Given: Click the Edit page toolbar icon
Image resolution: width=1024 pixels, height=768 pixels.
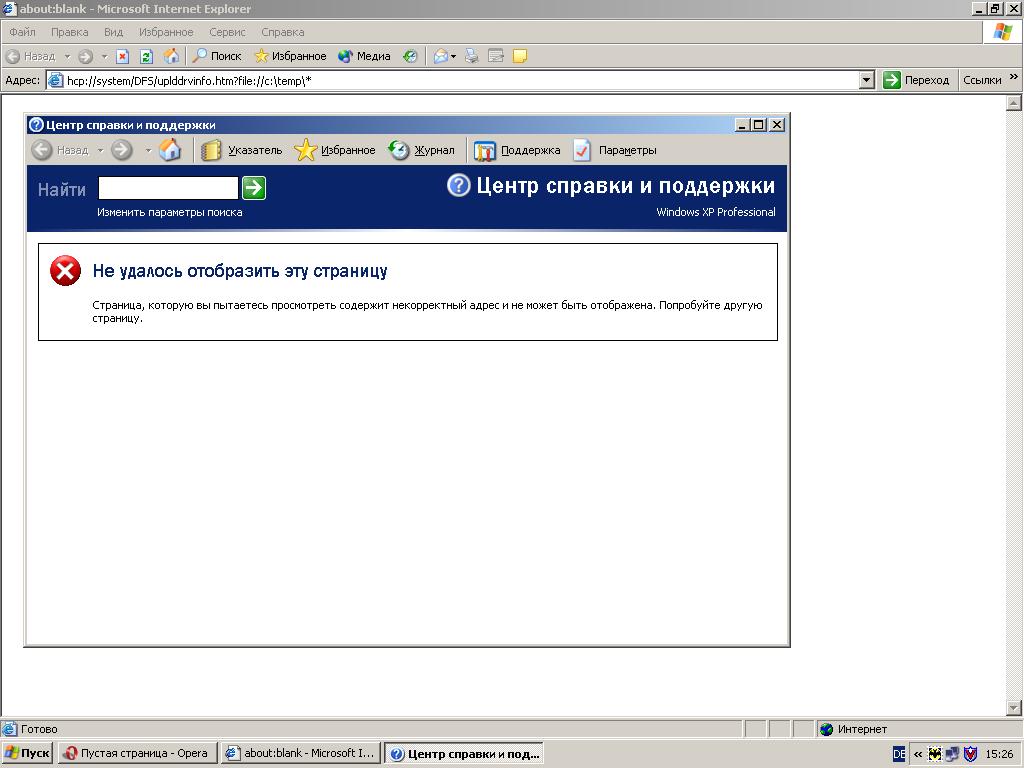Looking at the screenshot, I should pos(496,56).
